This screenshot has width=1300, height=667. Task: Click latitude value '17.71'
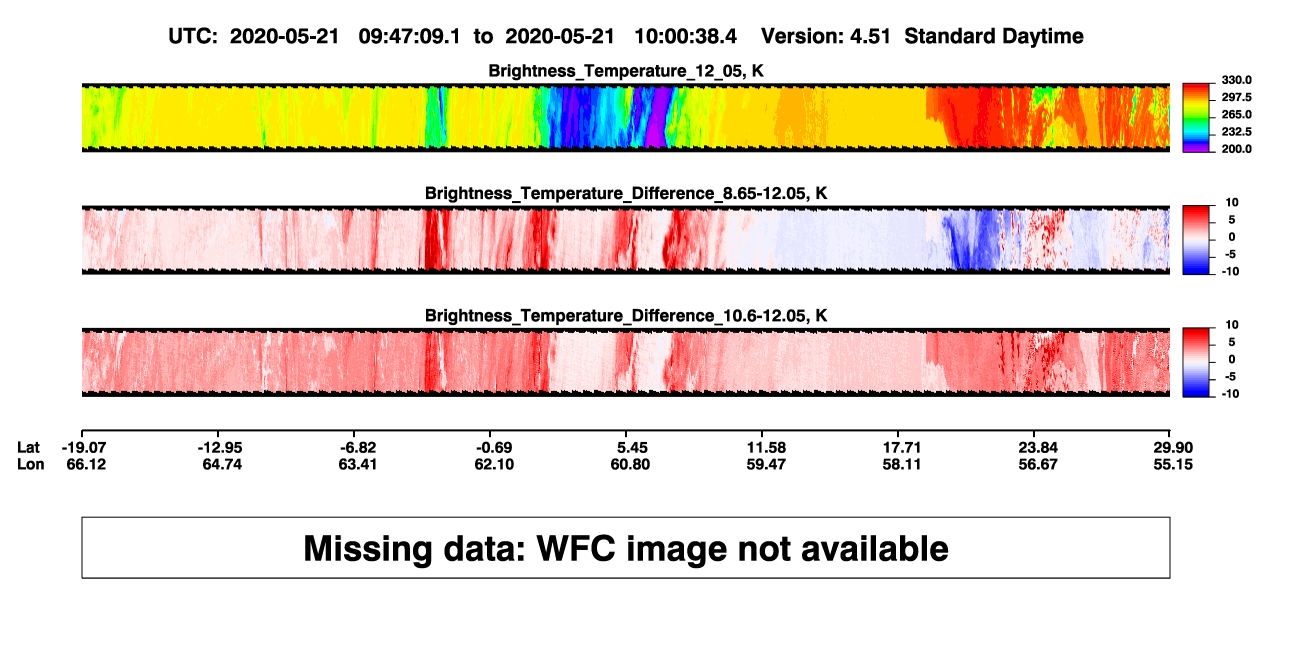click(x=902, y=447)
